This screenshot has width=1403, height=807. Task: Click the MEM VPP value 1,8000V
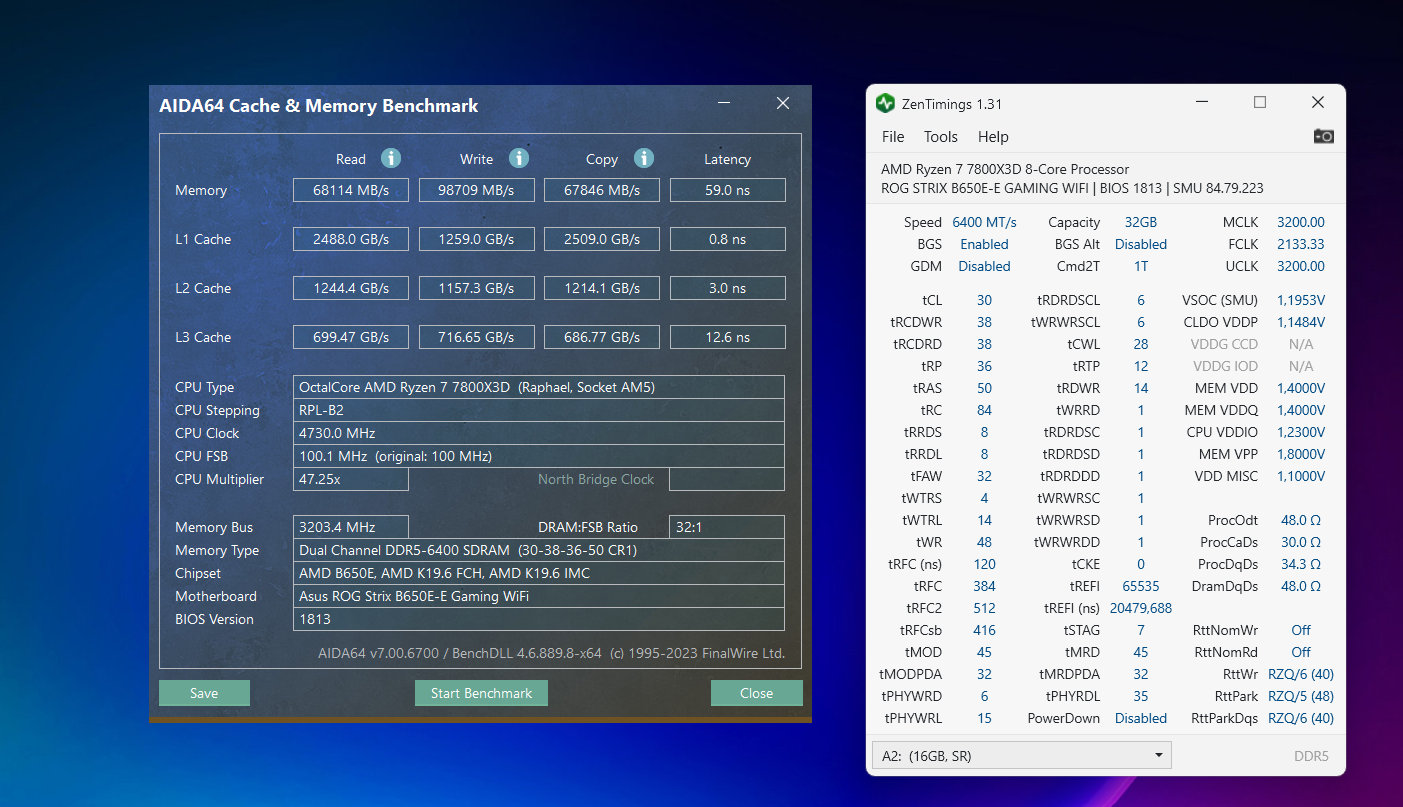coord(1300,454)
